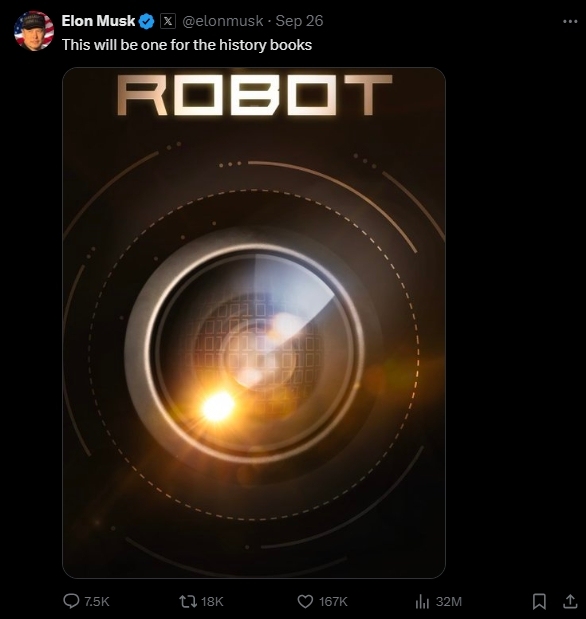
Task: Click the 167K likes count
Action: 333,601
